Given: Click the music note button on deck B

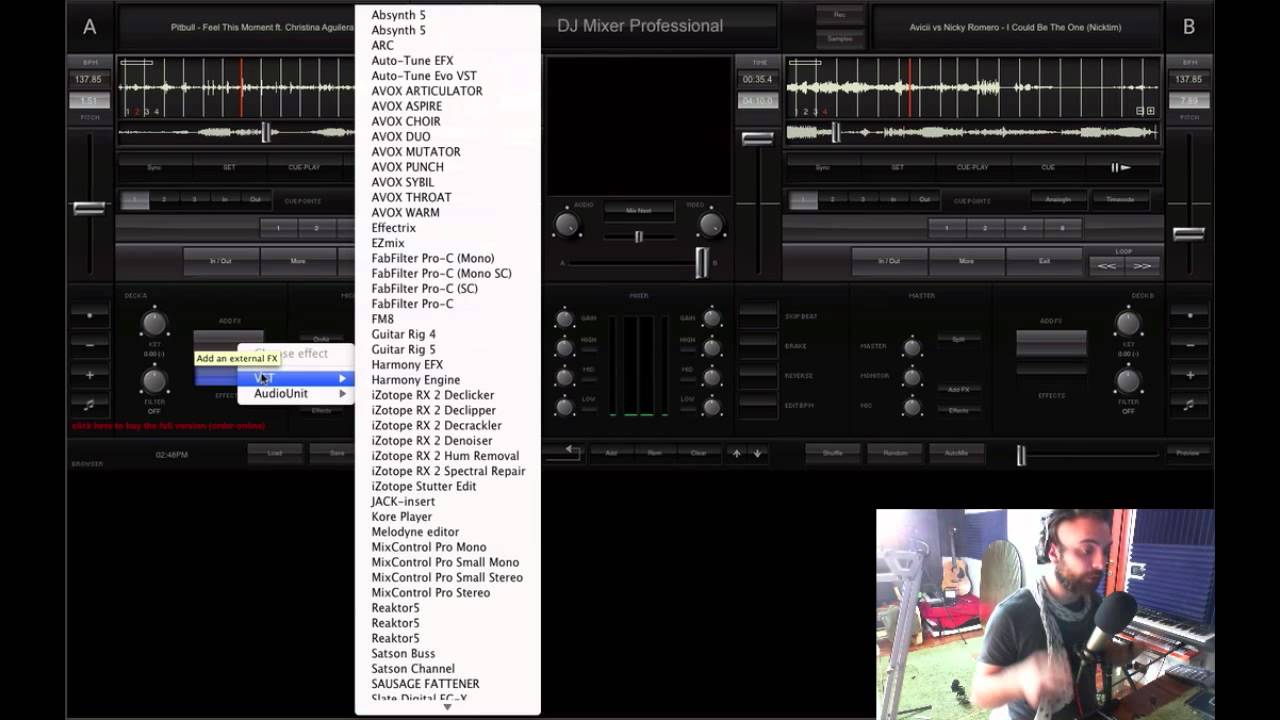Looking at the screenshot, I should coord(1189,404).
